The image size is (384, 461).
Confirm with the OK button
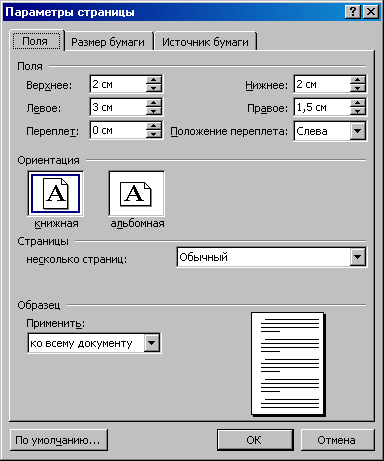pos(255,440)
